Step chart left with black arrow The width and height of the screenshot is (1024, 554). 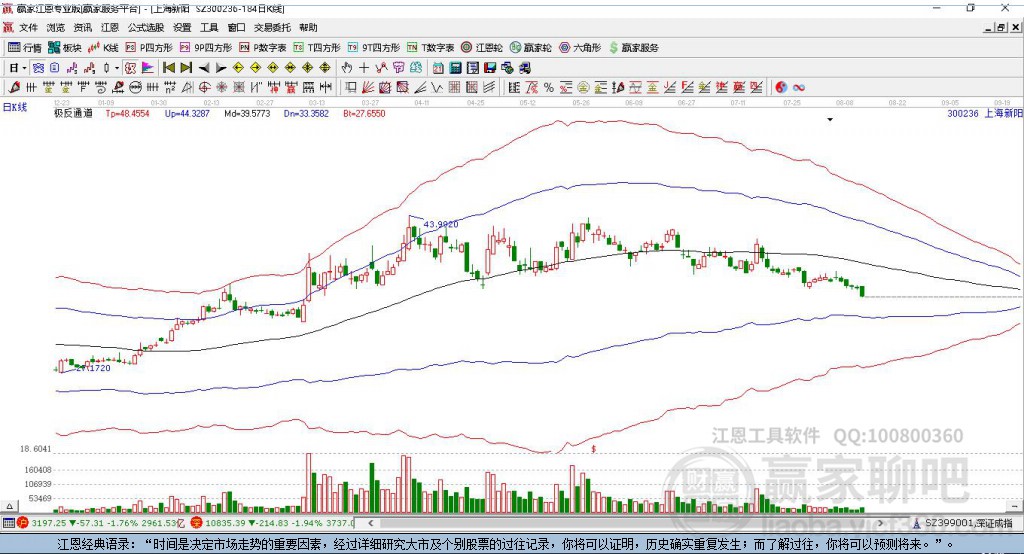(x=204, y=68)
